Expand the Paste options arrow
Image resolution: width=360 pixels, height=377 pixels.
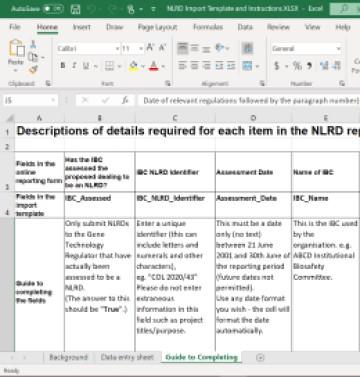[x=16, y=70]
